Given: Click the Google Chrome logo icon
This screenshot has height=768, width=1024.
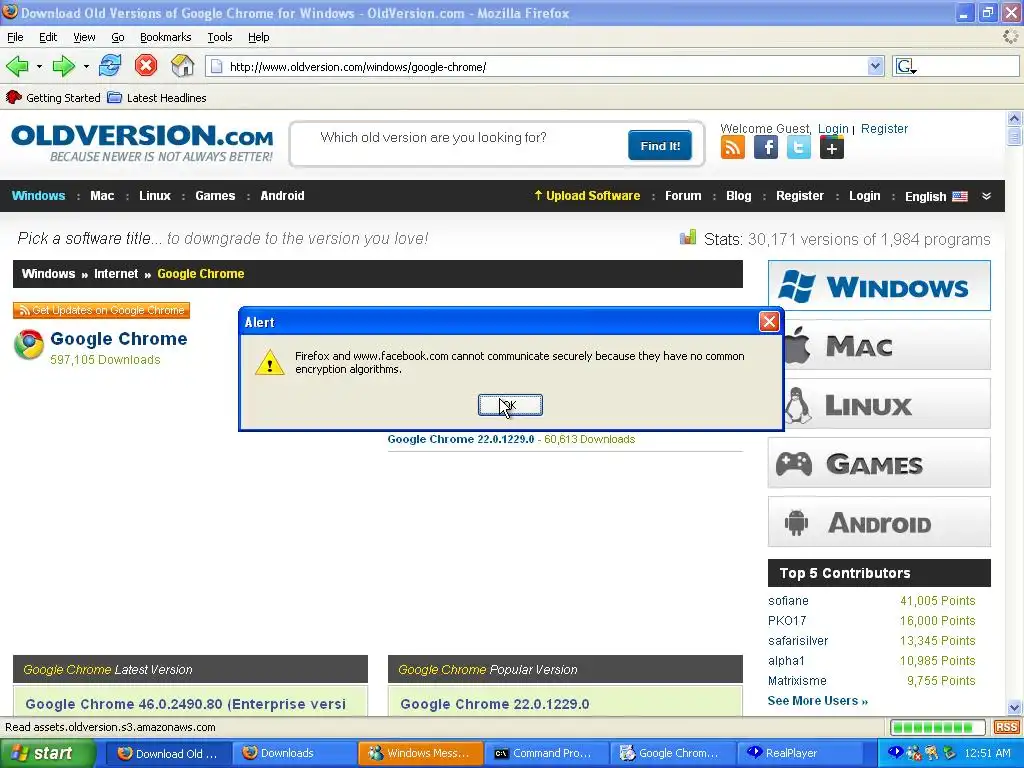Looking at the screenshot, I should tap(29, 345).
